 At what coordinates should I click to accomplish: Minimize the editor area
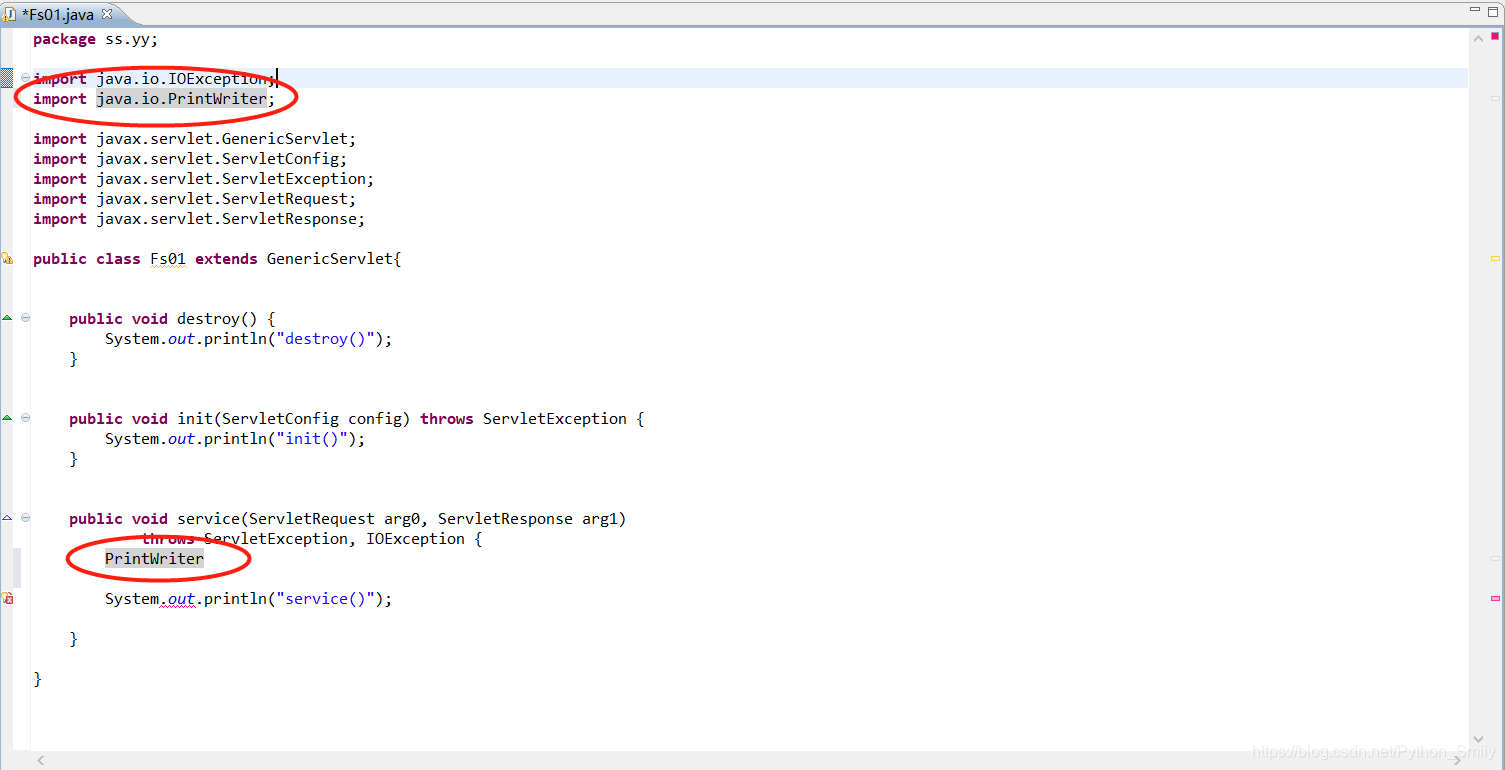1474,11
